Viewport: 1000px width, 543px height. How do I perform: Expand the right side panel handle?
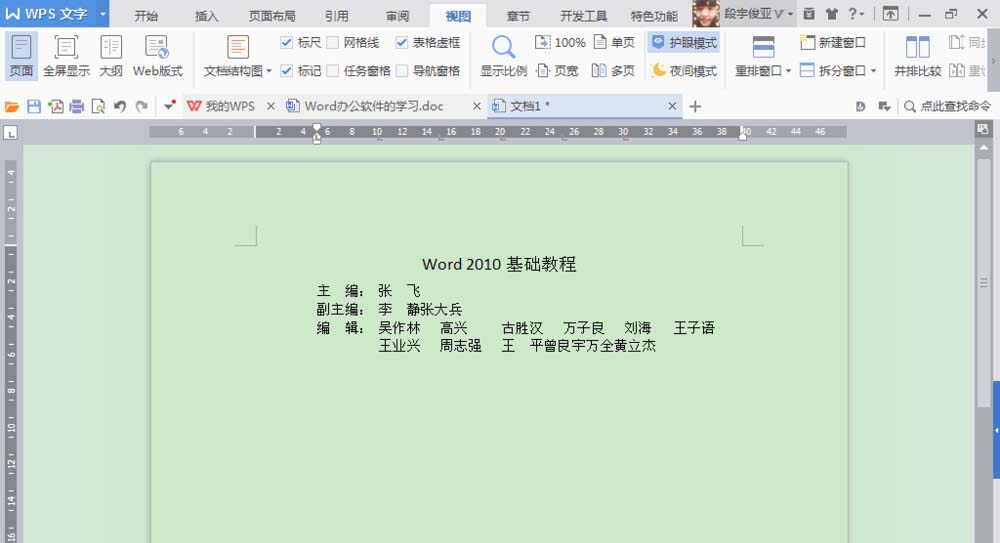(x=996, y=430)
